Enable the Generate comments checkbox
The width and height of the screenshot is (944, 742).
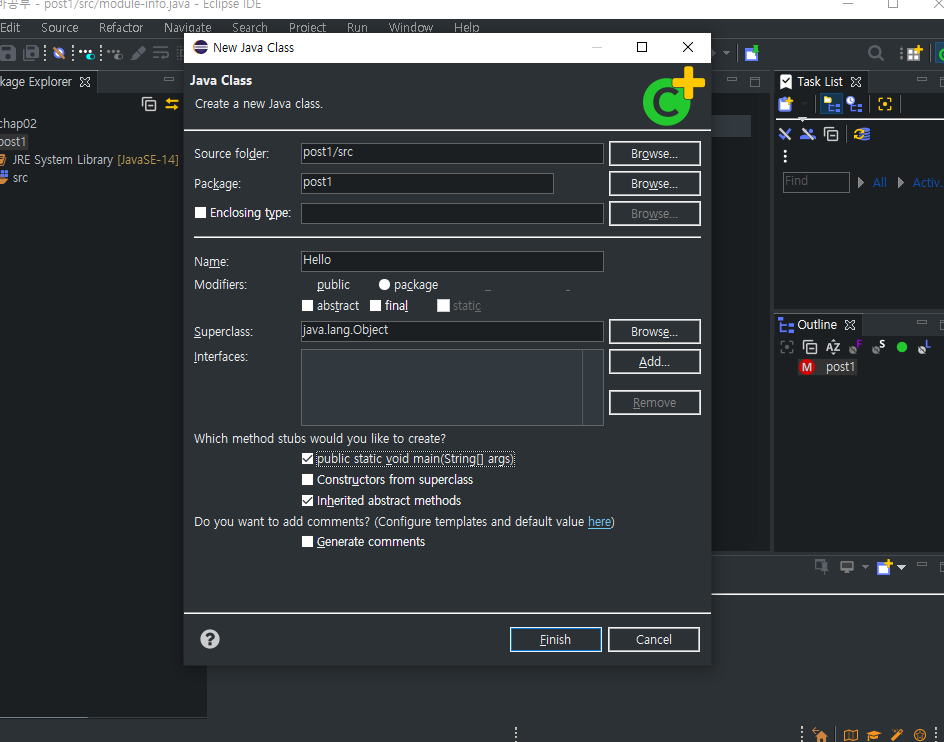click(x=308, y=541)
